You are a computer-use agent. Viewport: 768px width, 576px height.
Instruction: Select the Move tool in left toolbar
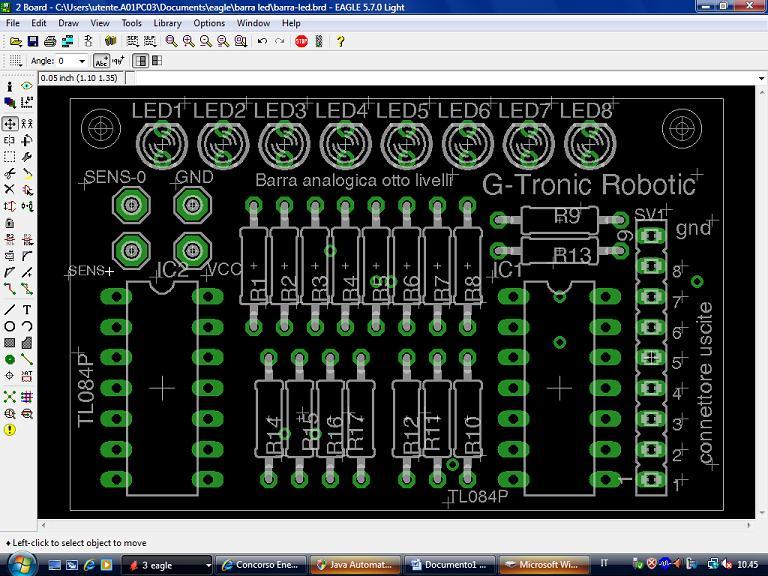click(10, 124)
